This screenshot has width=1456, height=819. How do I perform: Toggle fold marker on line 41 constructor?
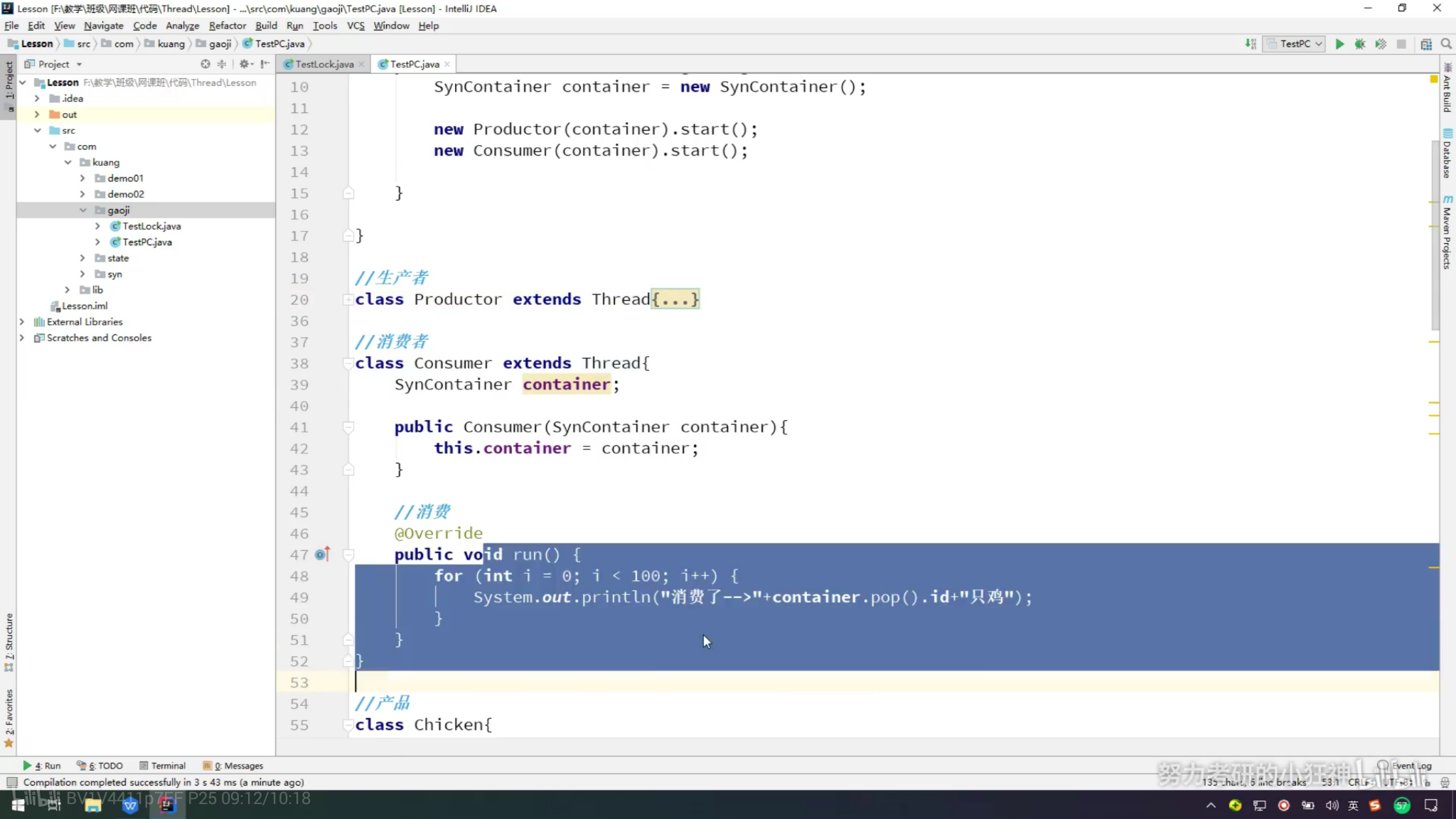point(348,427)
